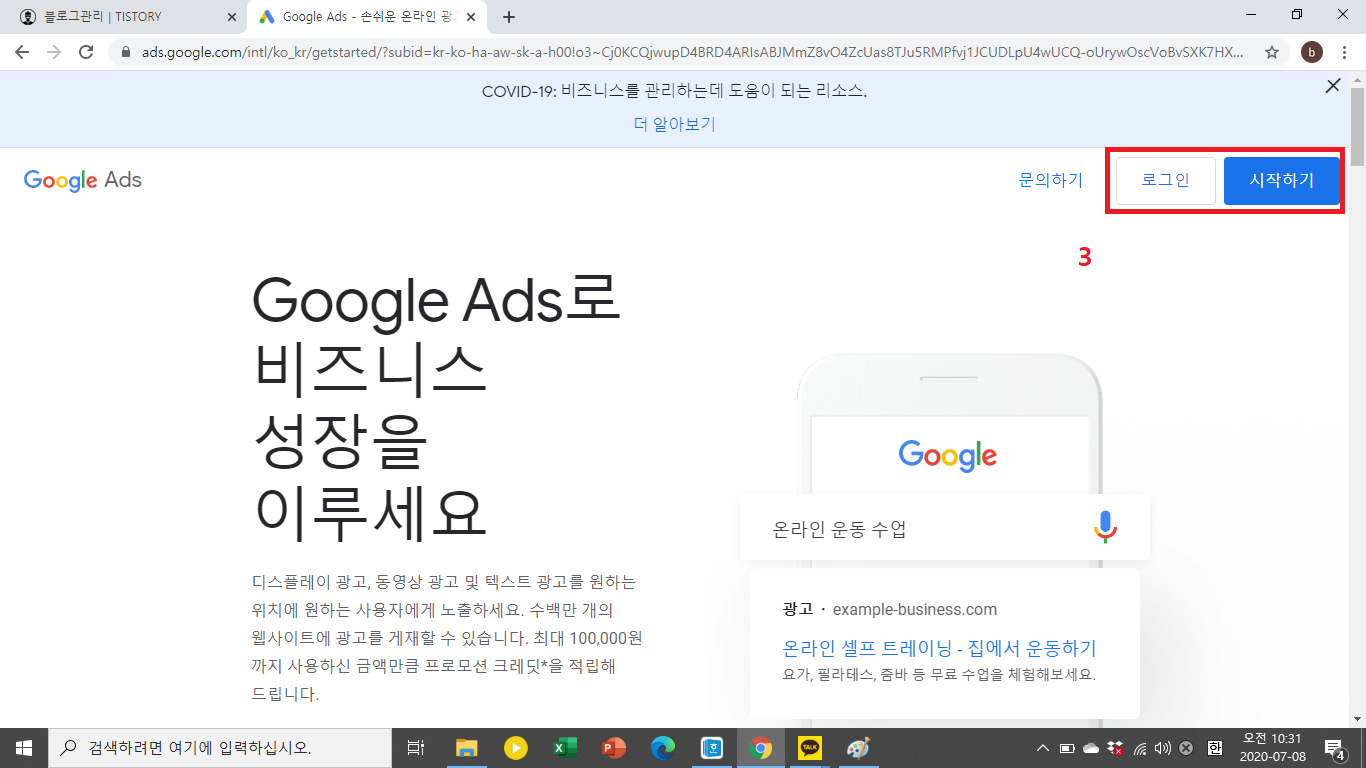Image resolution: width=1366 pixels, height=768 pixels.
Task: Open the Chrome three-dot menu
Action: (x=1344, y=52)
